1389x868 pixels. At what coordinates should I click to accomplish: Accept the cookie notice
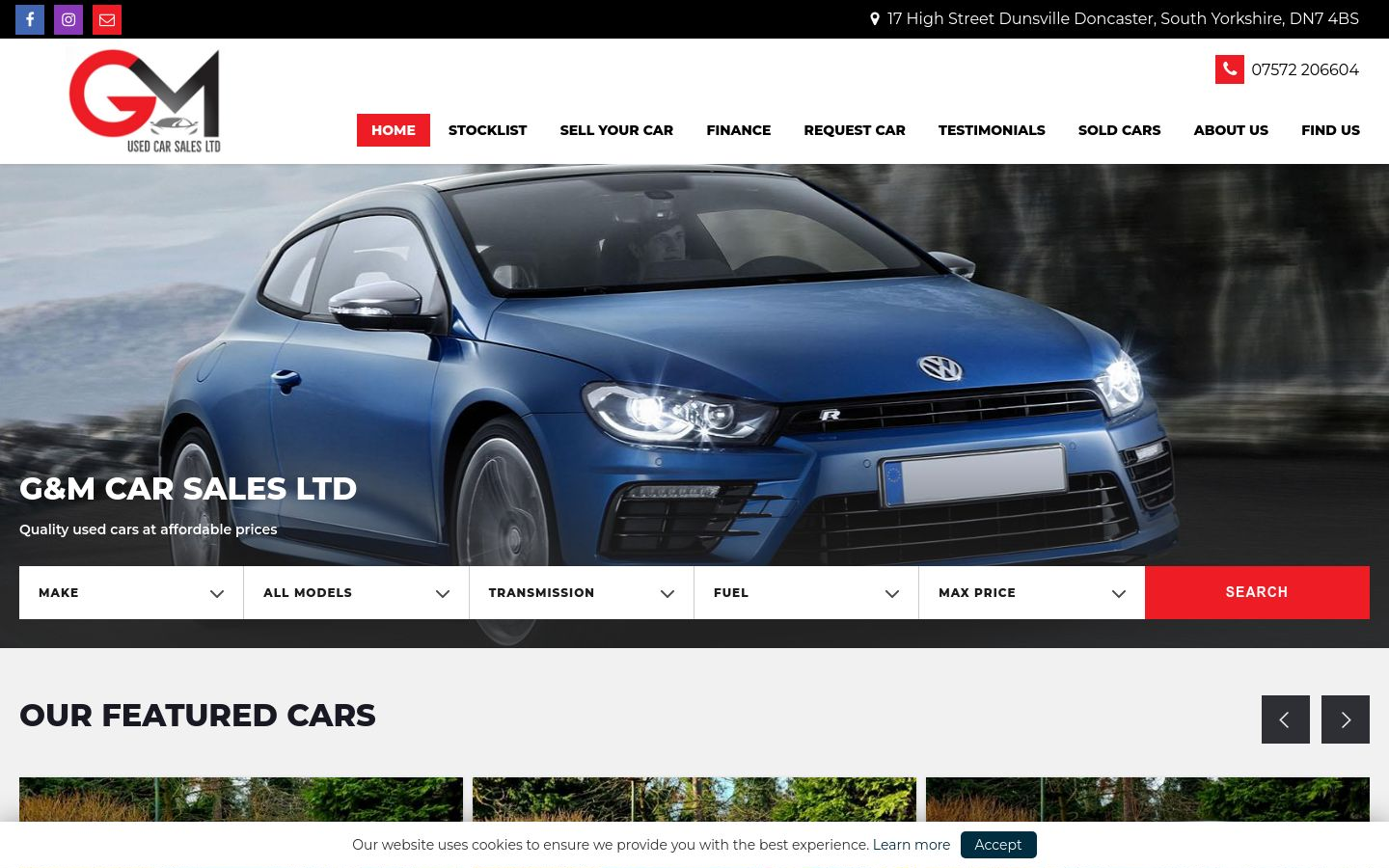pos(998,845)
